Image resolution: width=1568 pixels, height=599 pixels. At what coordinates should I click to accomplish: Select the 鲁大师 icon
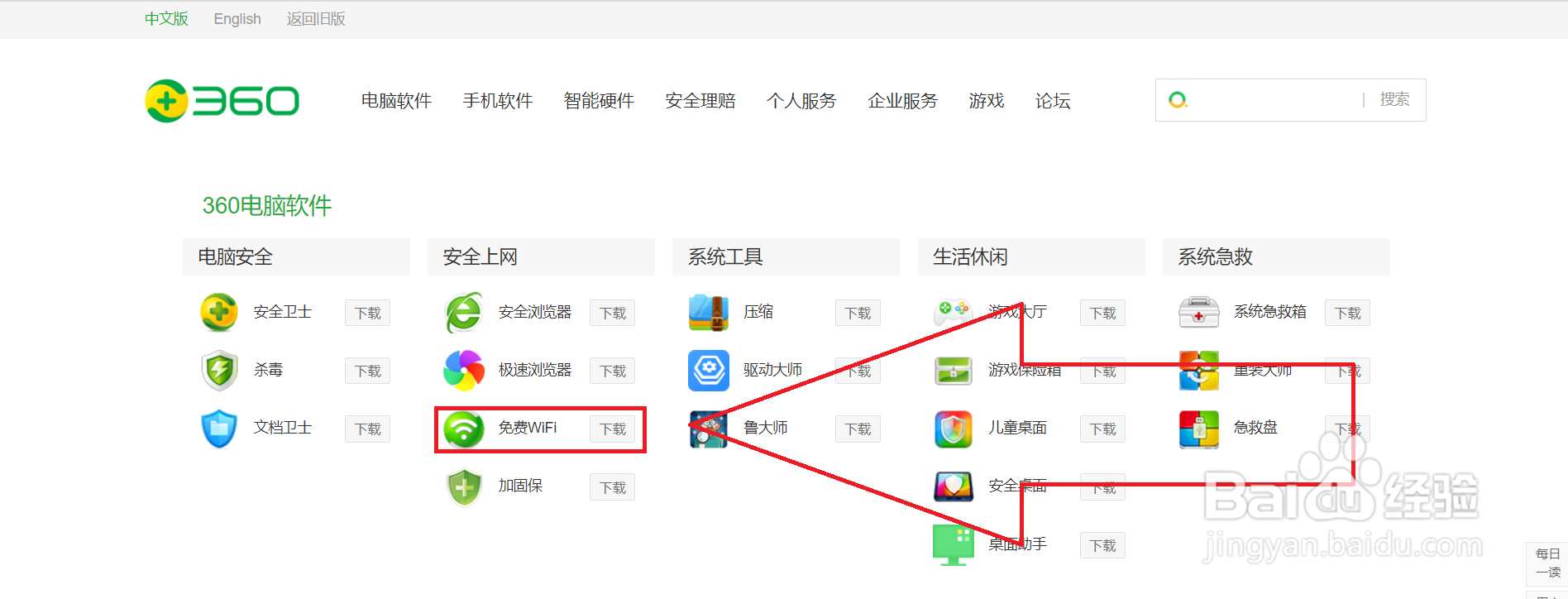coord(709,429)
